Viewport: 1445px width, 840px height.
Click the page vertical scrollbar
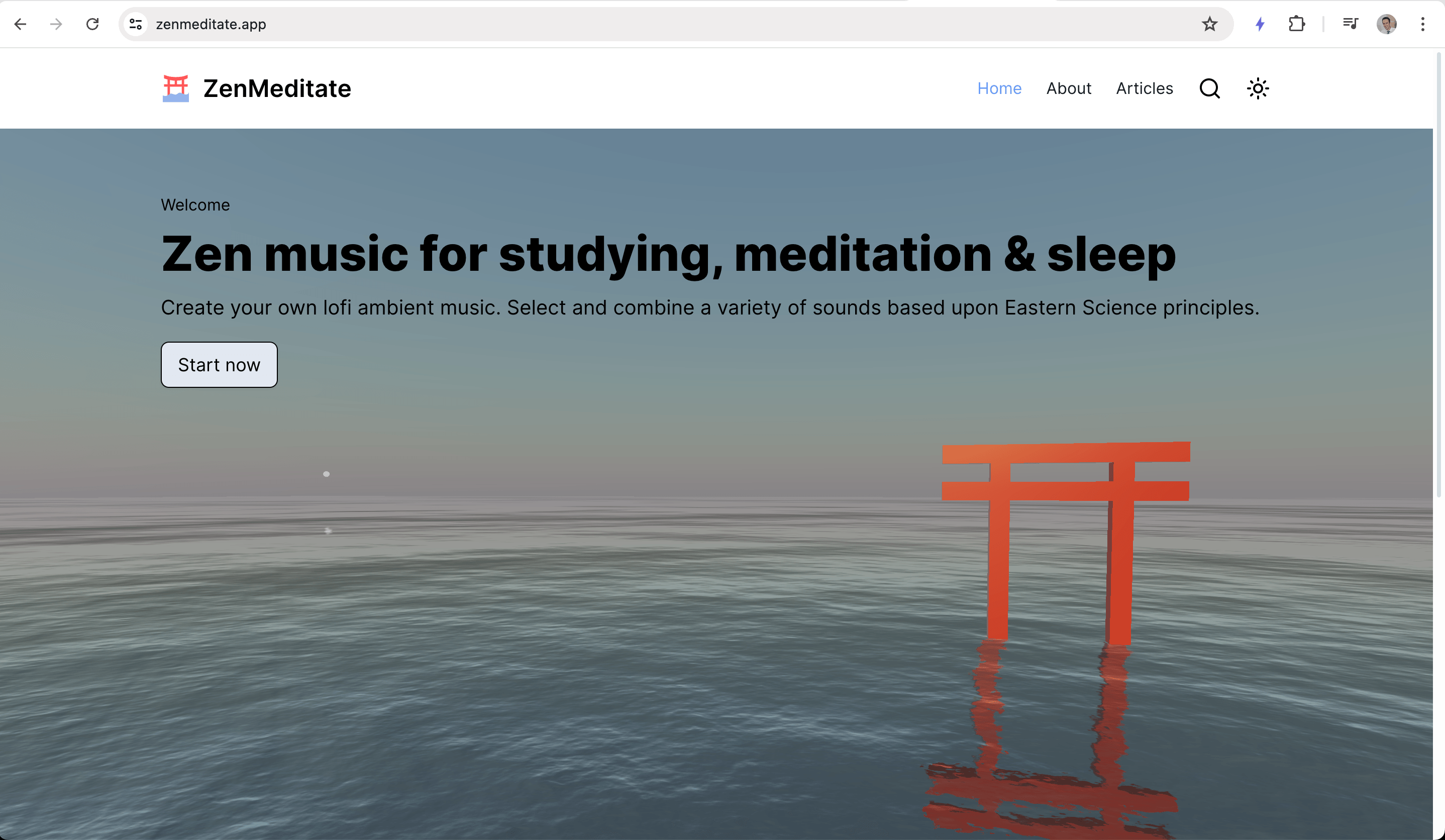click(x=1438, y=275)
